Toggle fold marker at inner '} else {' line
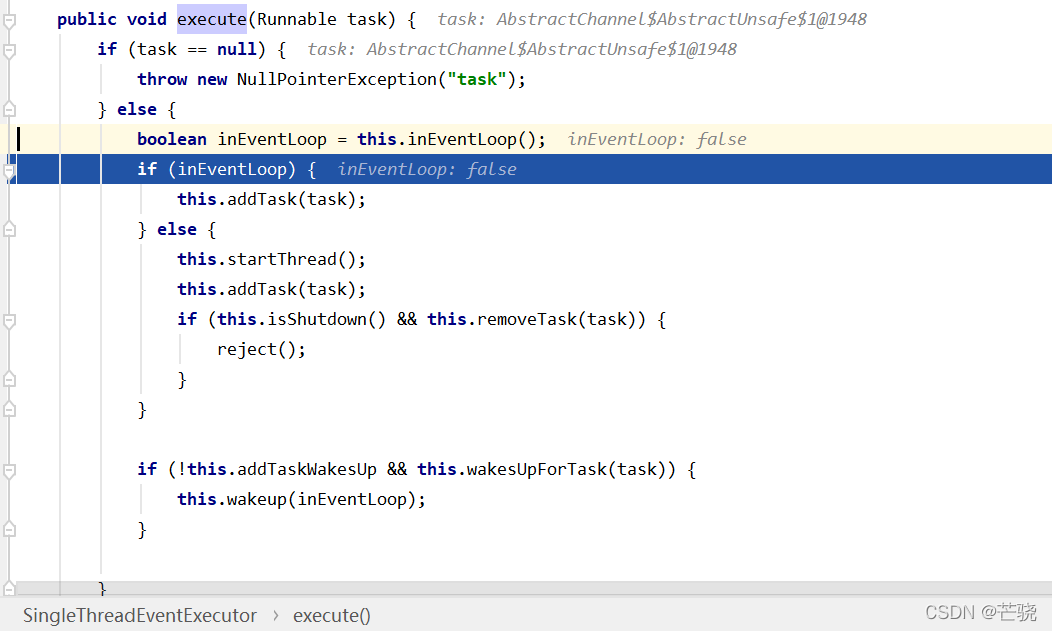Image resolution: width=1052 pixels, height=631 pixels. 9,229
